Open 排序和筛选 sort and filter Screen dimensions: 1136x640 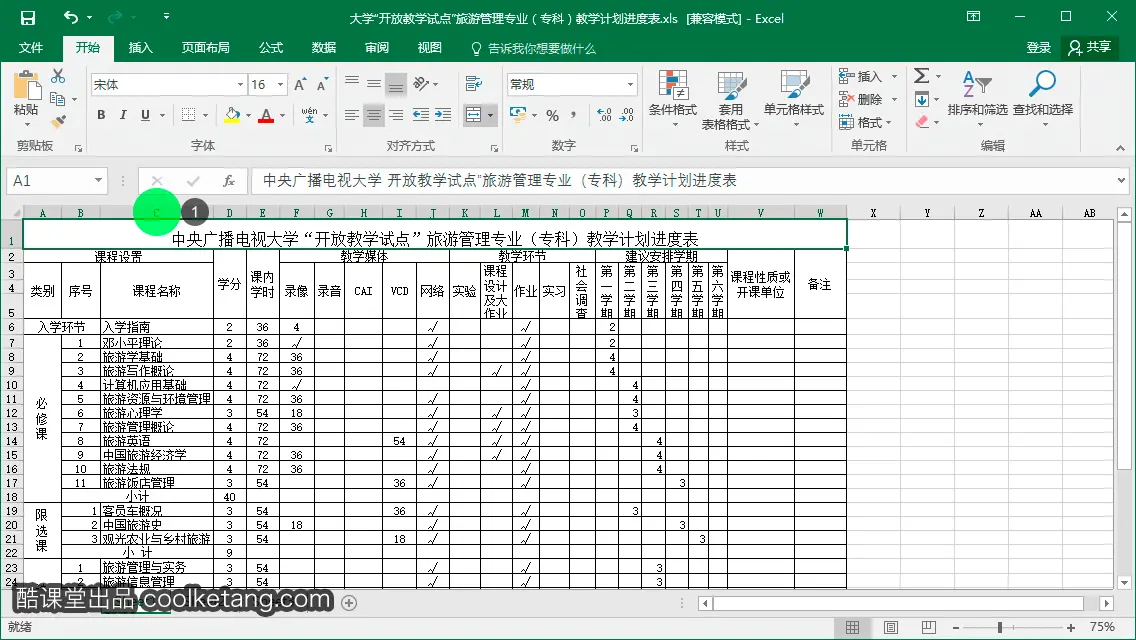[977, 99]
